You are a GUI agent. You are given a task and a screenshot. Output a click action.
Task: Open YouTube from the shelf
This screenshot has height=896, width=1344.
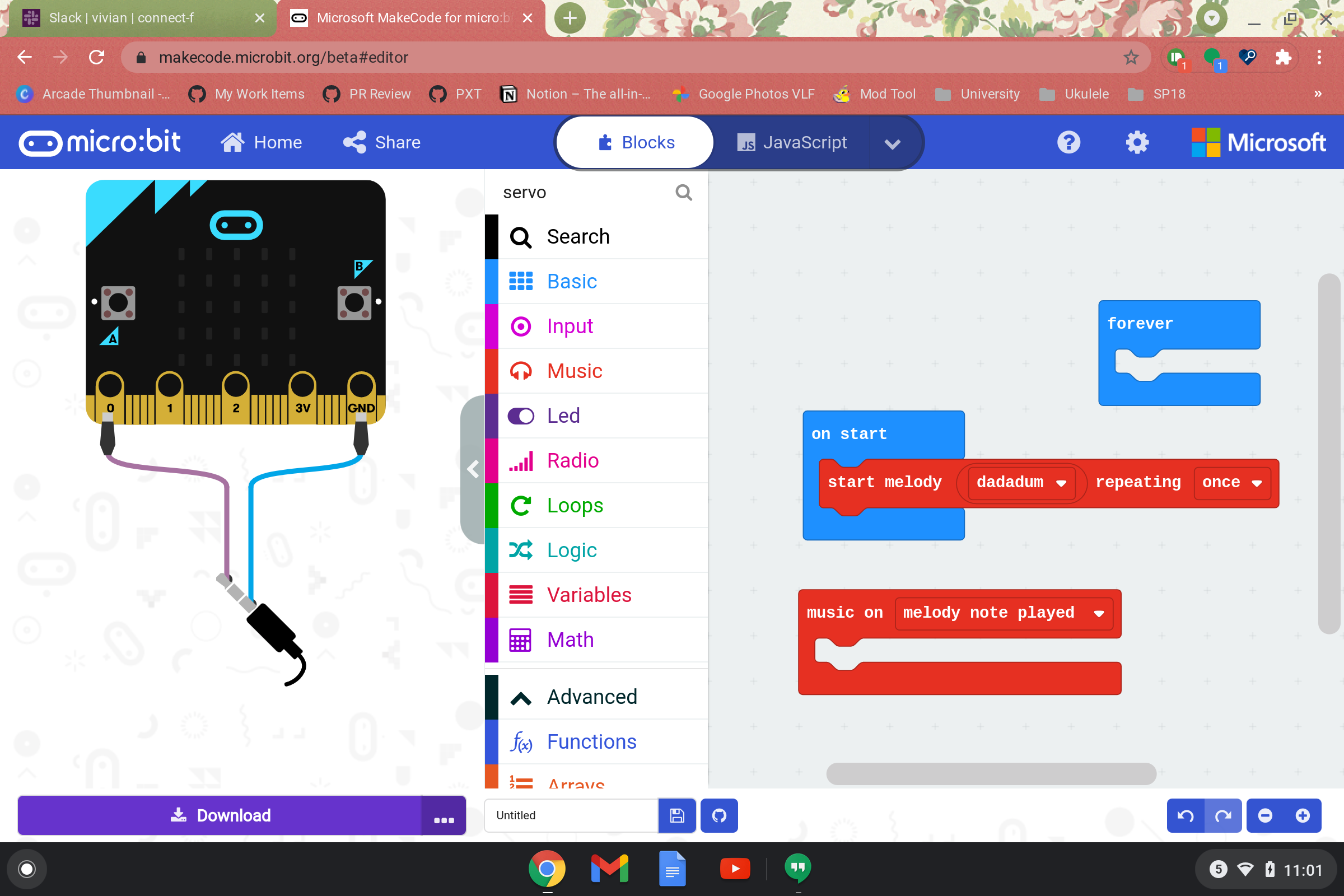(735, 869)
